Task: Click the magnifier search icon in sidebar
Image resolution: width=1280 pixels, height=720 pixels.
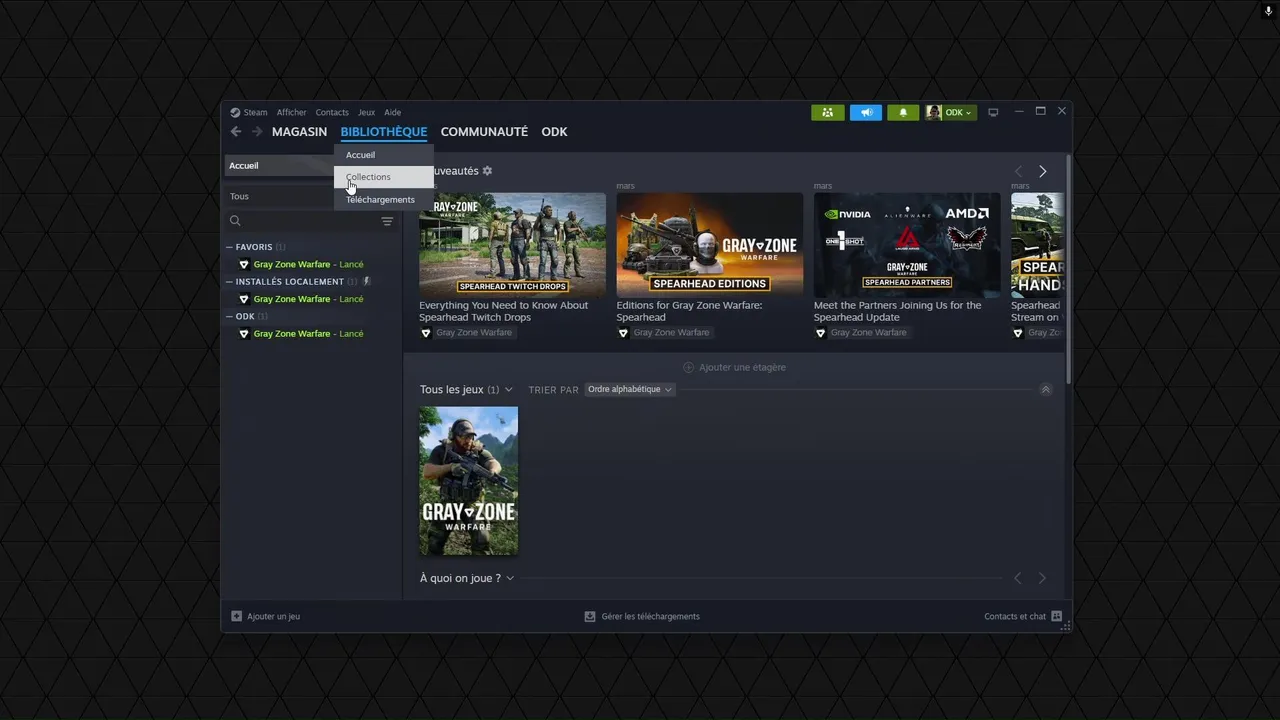Action: (235, 221)
